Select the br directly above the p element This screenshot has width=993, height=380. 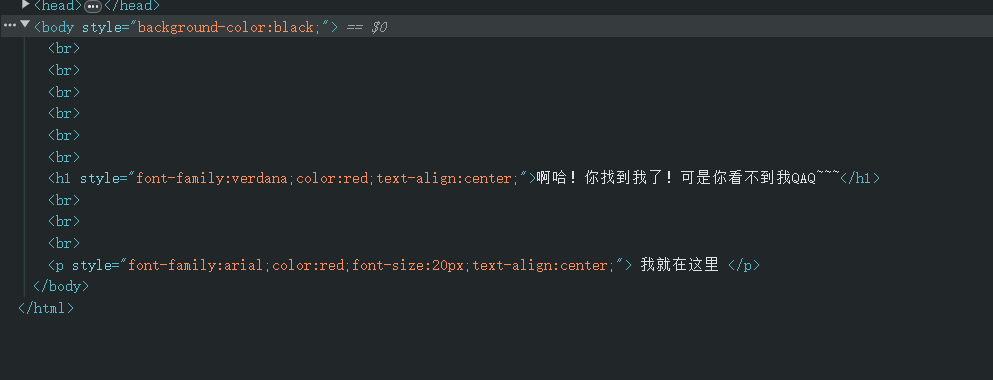(x=64, y=243)
